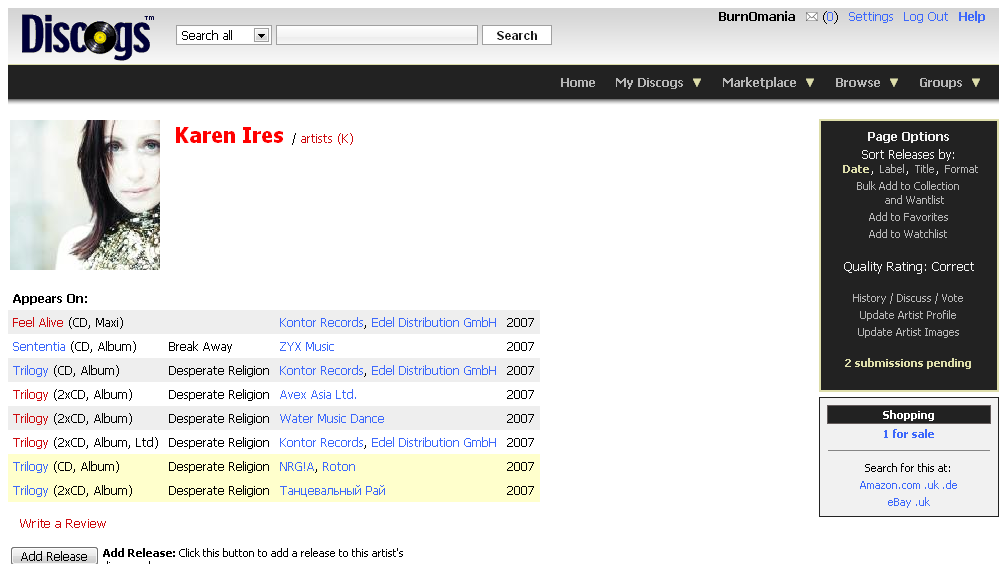Sort releases by Date
The width and height of the screenshot is (1007, 564).
[x=855, y=169]
